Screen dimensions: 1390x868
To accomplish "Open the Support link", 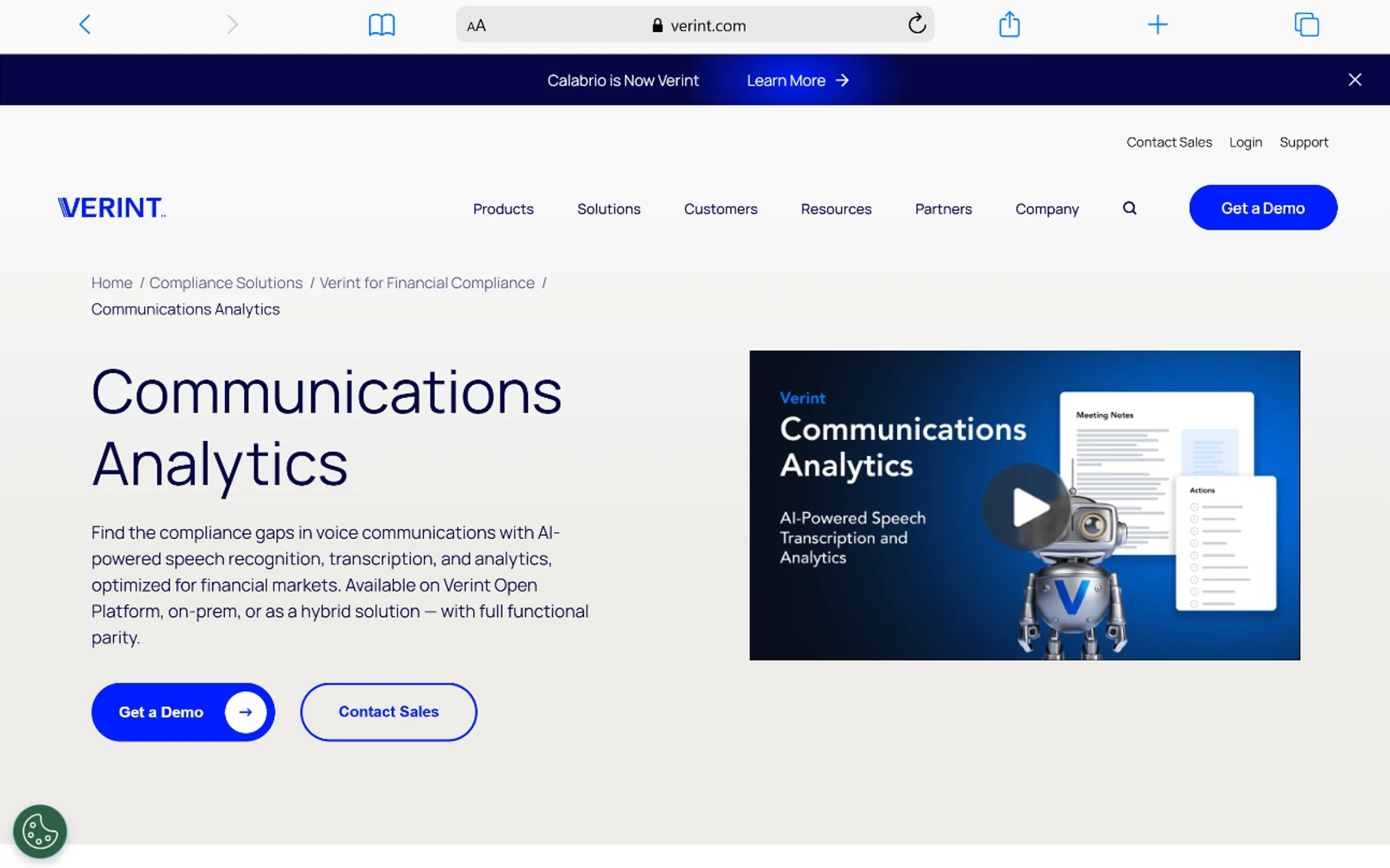I will 1304,142.
